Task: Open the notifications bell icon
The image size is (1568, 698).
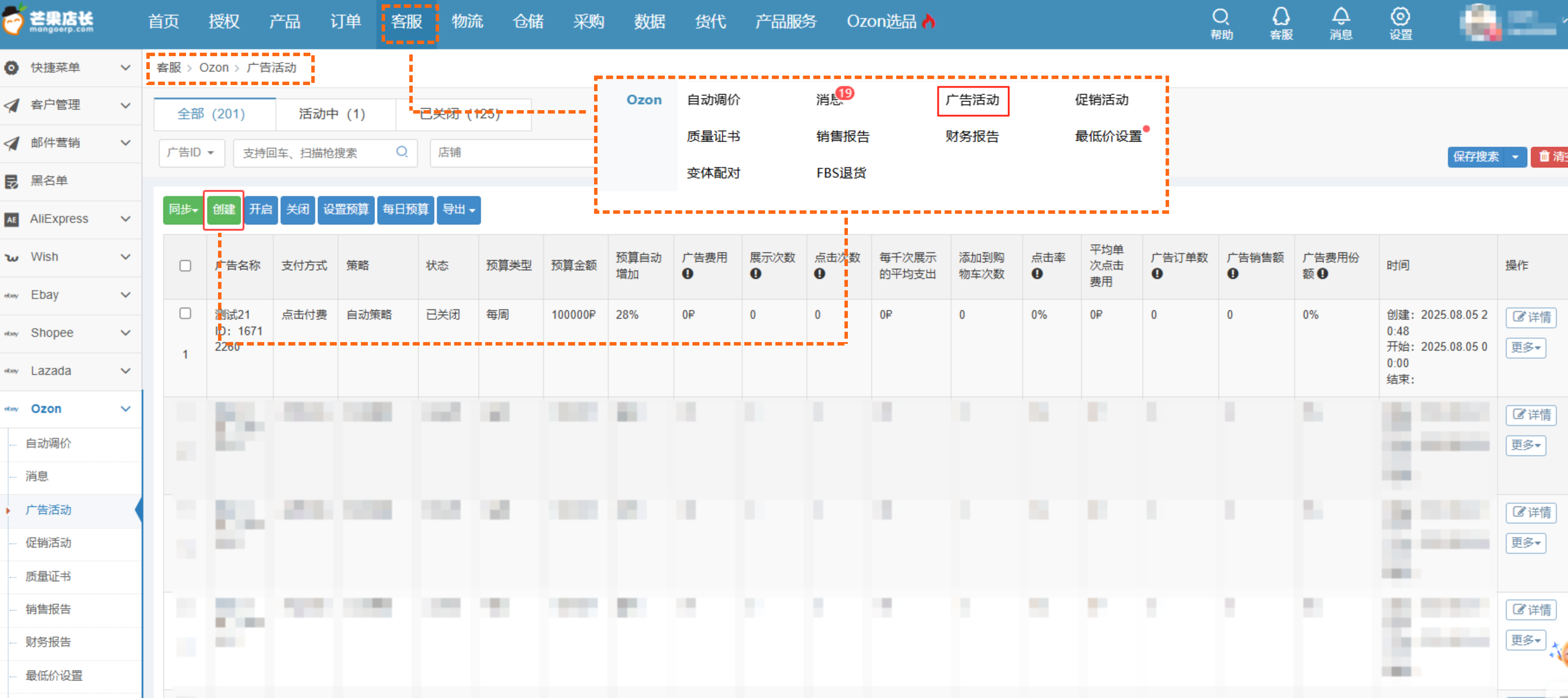Action: [x=1340, y=17]
